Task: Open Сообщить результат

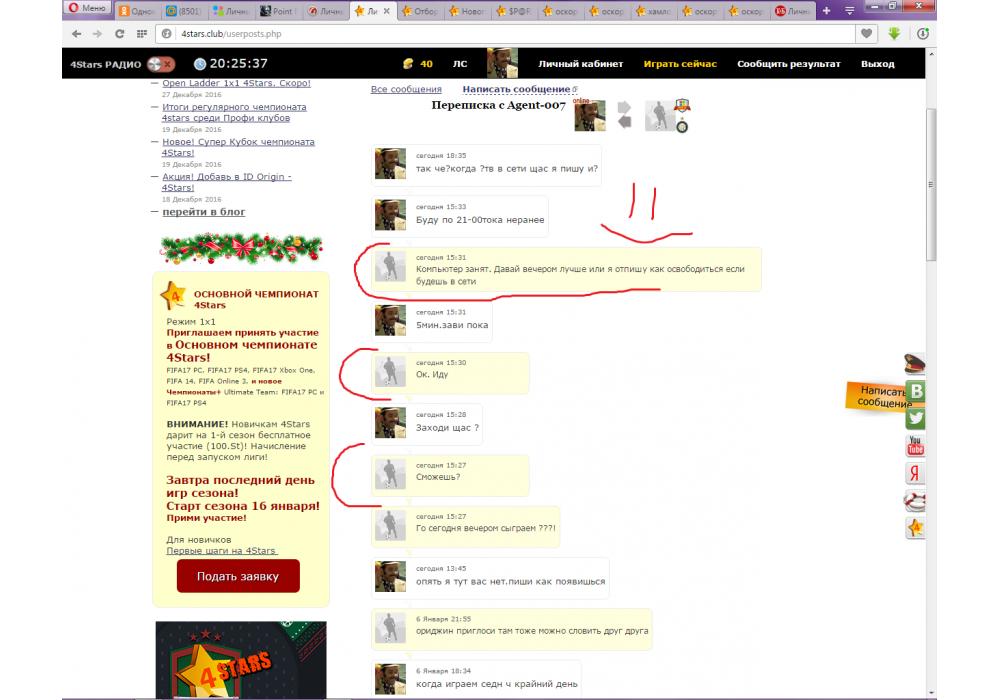Action: tap(789, 64)
